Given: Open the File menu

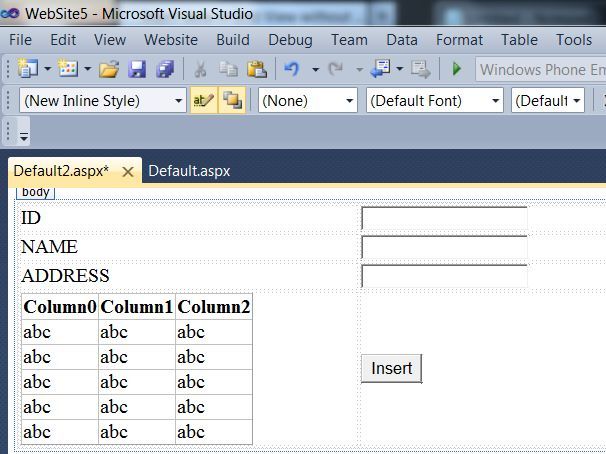Looking at the screenshot, I should pyautogui.click(x=20, y=40).
